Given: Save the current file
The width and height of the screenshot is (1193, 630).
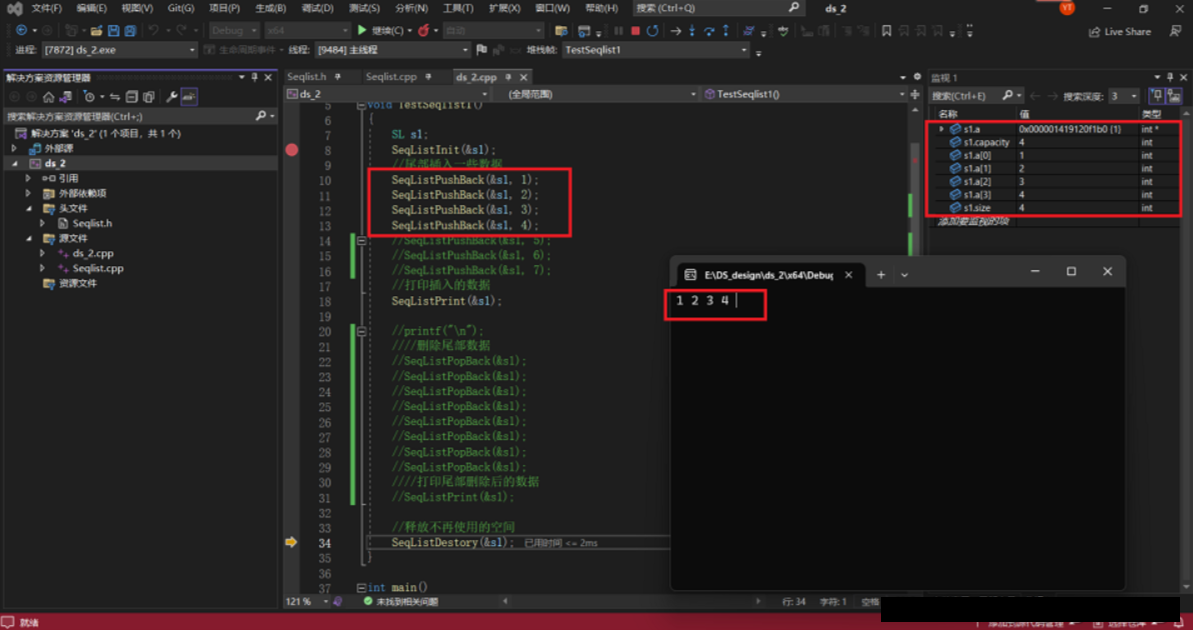Looking at the screenshot, I should pyautogui.click(x=113, y=30).
